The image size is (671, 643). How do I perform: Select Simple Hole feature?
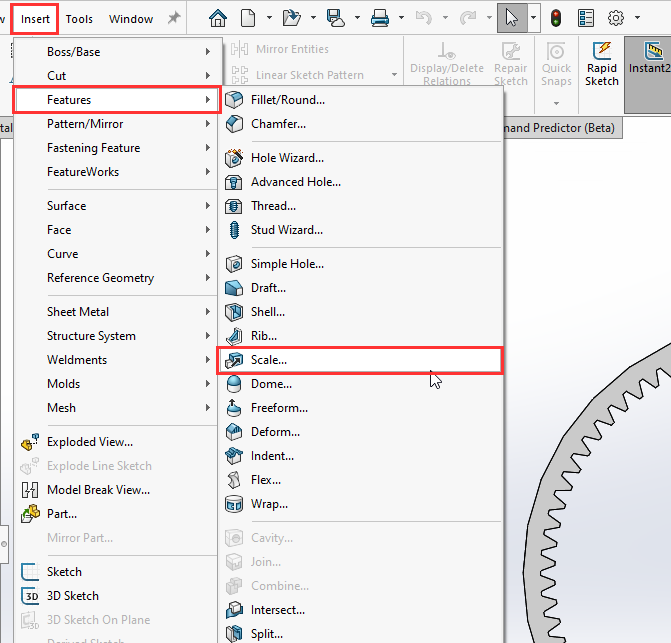coord(360,264)
